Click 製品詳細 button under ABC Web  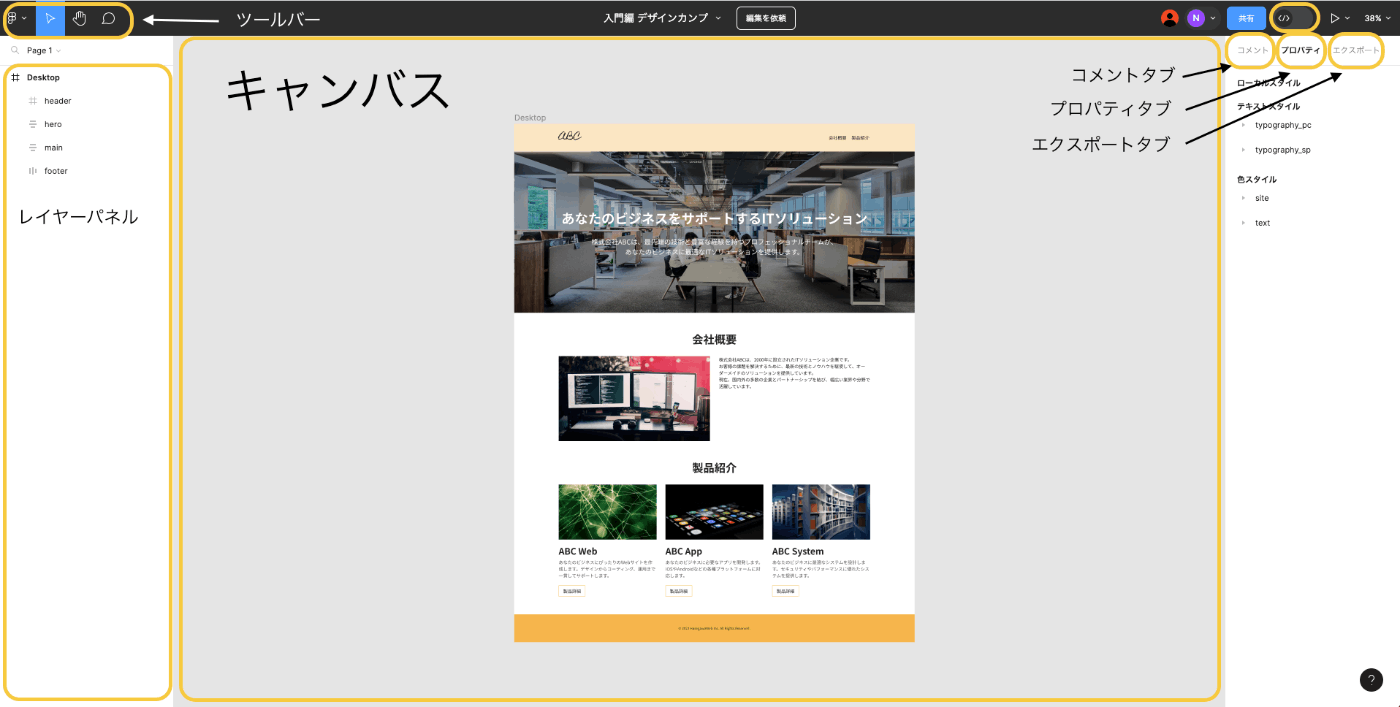point(571,591)
